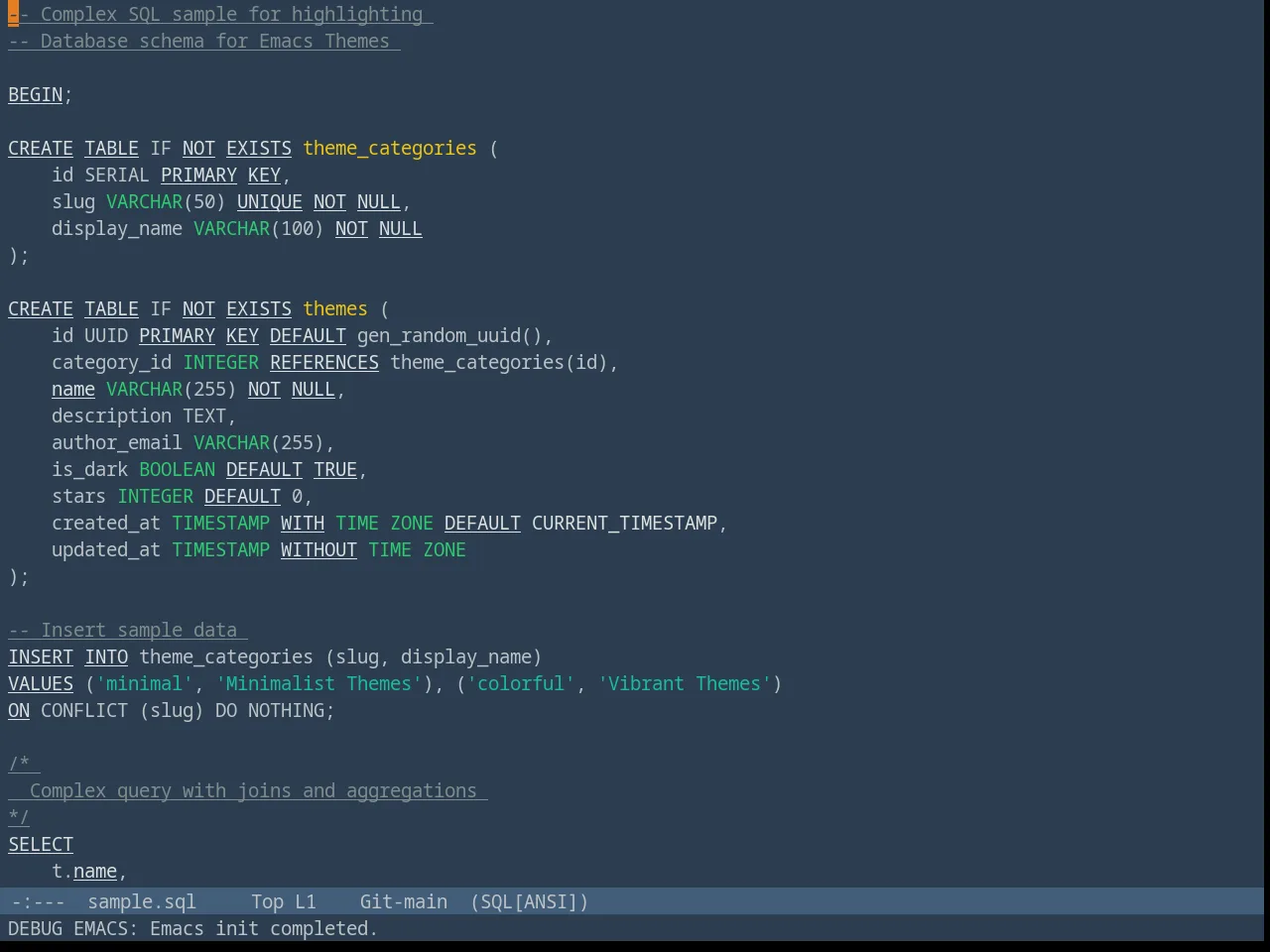1270x952 pixels.
Task: Click the CONFLICT keyword
Action: 84,711
